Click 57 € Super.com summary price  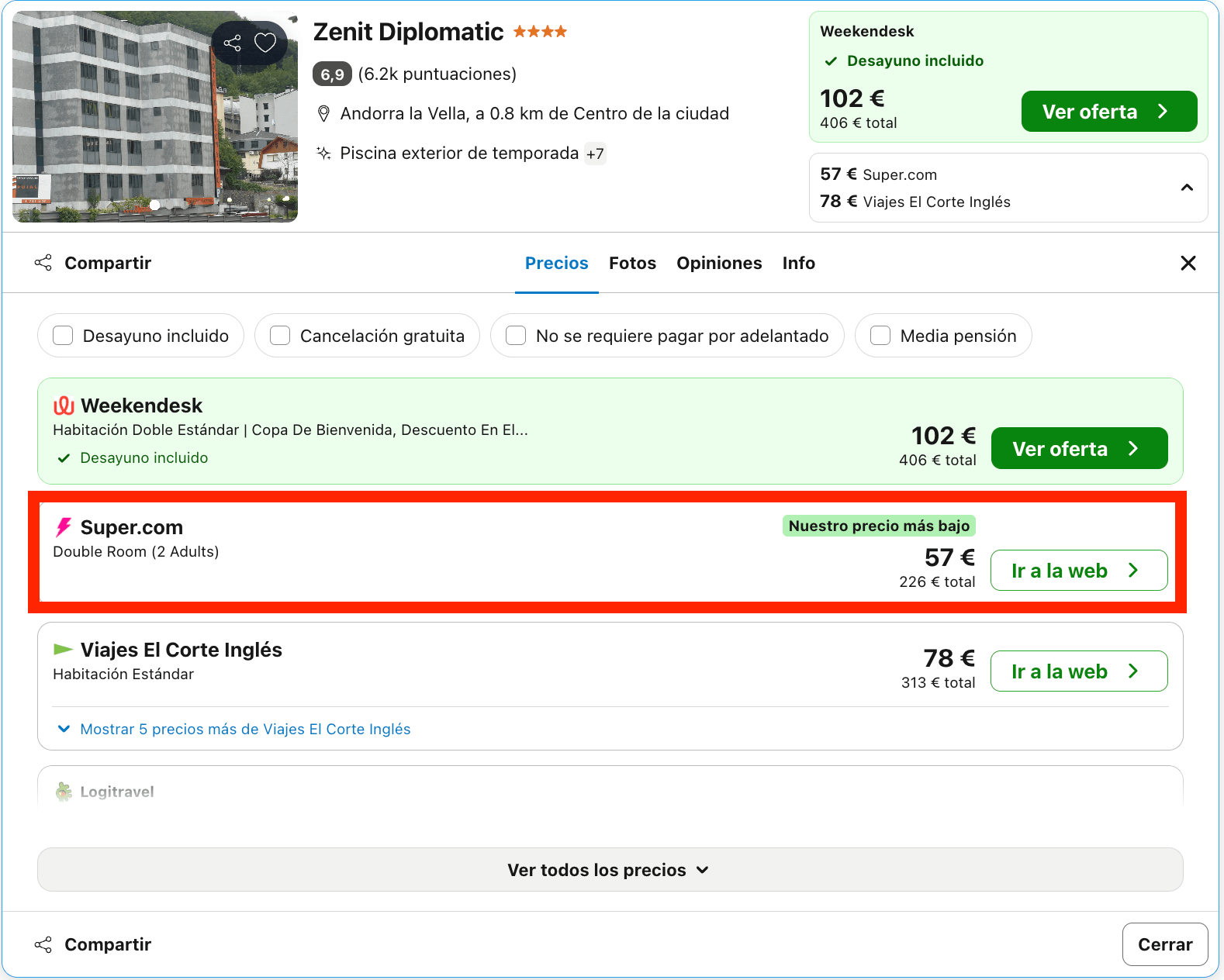click(878, 174)
